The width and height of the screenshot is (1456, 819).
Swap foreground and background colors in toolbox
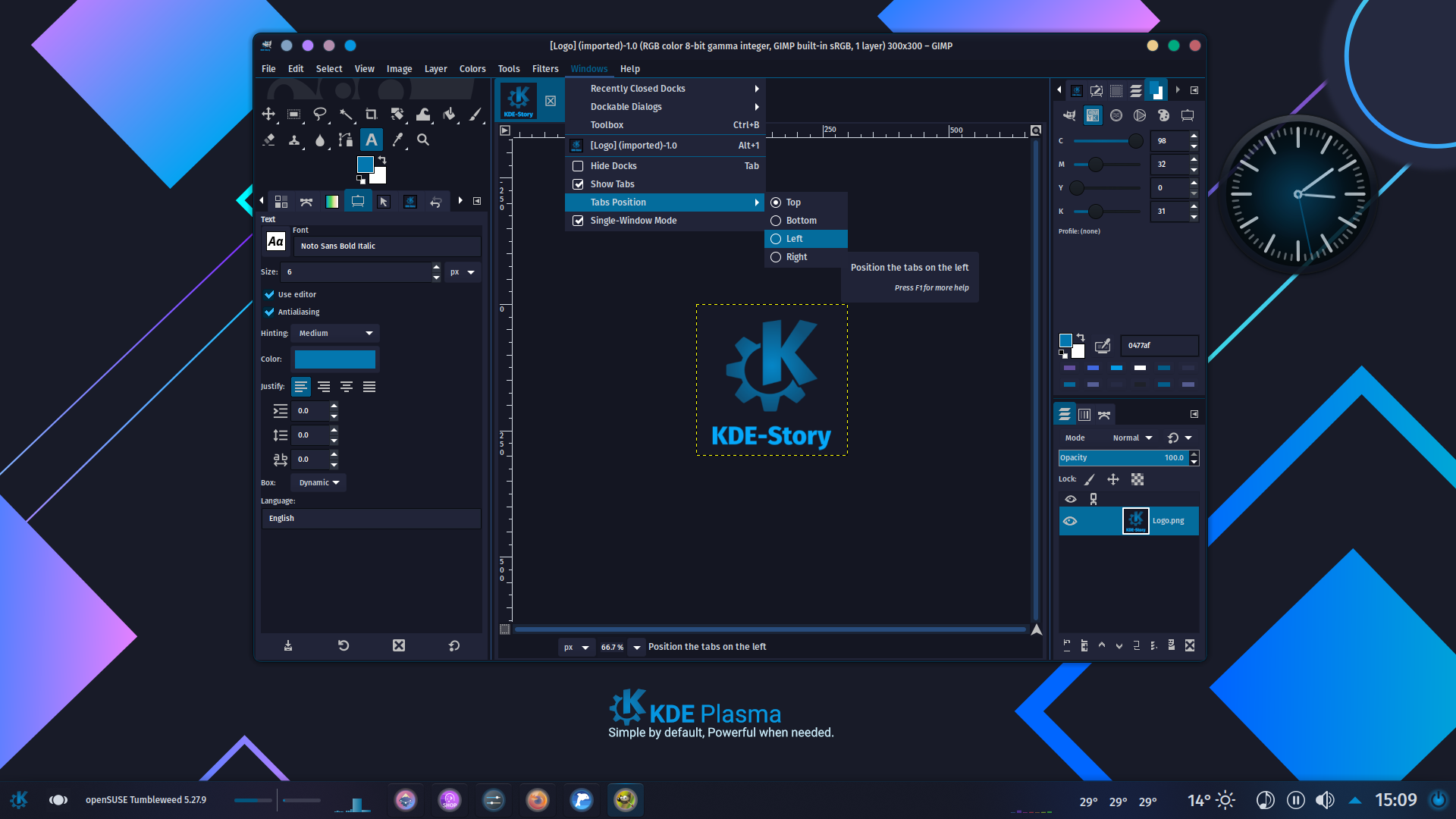(x=382, y=160)
